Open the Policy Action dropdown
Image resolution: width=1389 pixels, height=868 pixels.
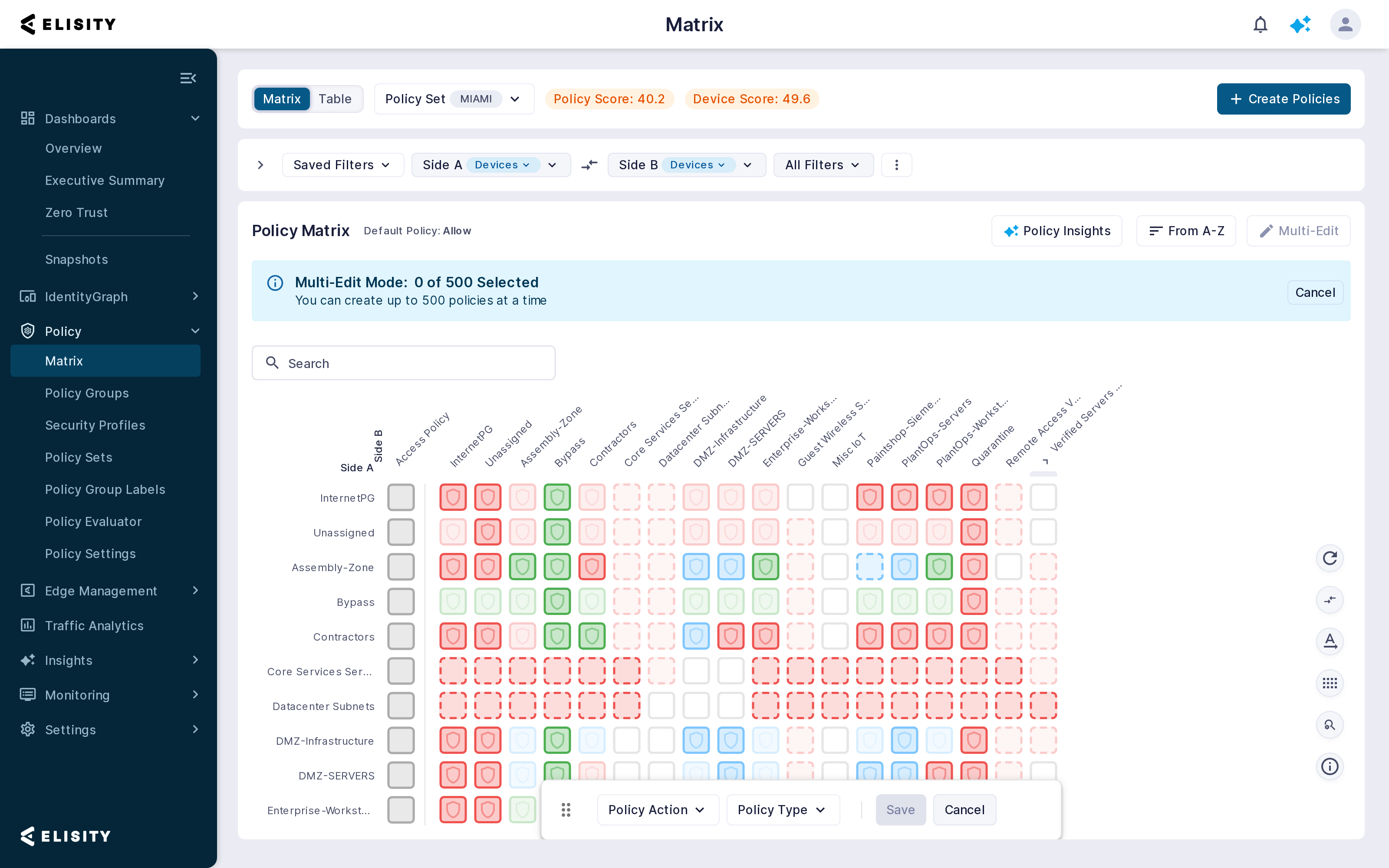click(x=658, y=810)
